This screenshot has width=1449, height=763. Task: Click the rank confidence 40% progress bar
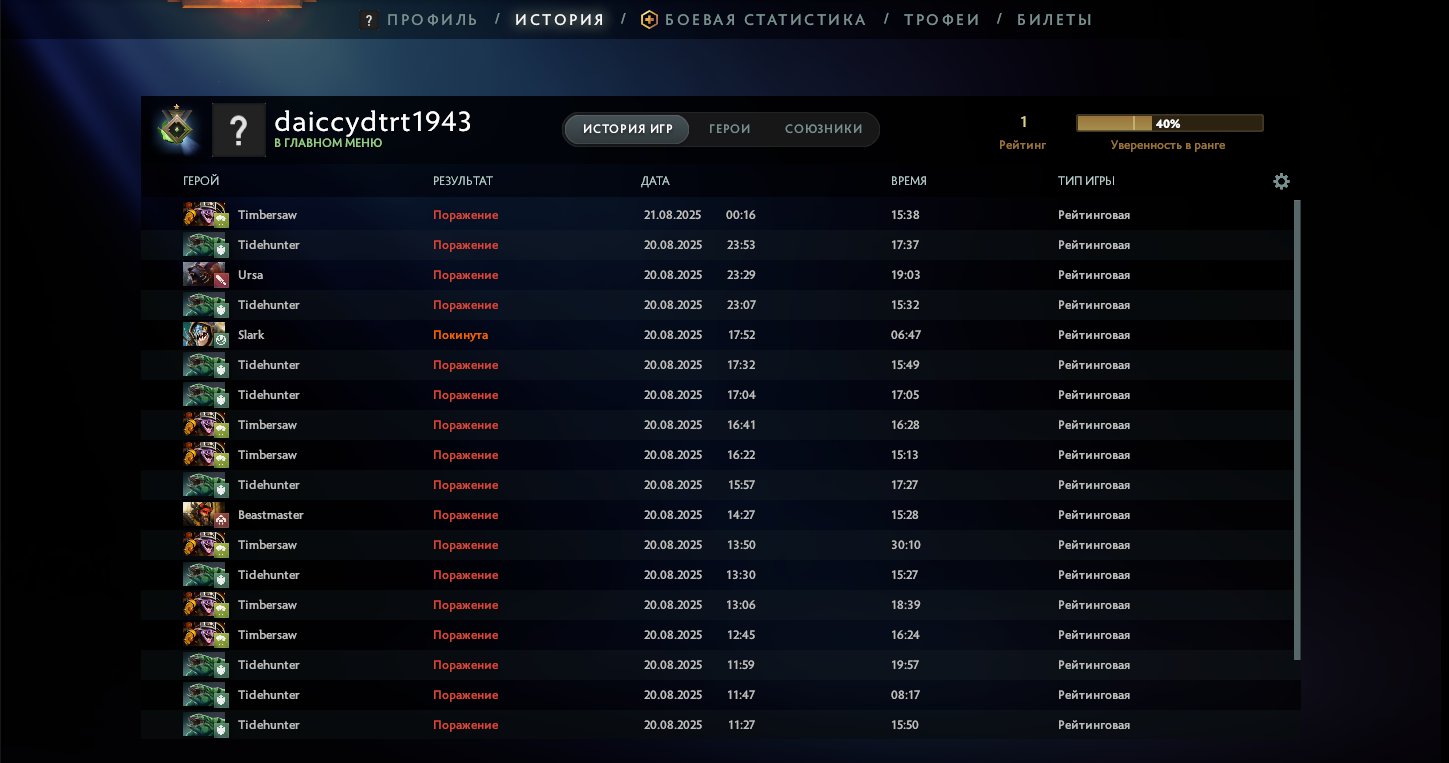[1169, 124]
